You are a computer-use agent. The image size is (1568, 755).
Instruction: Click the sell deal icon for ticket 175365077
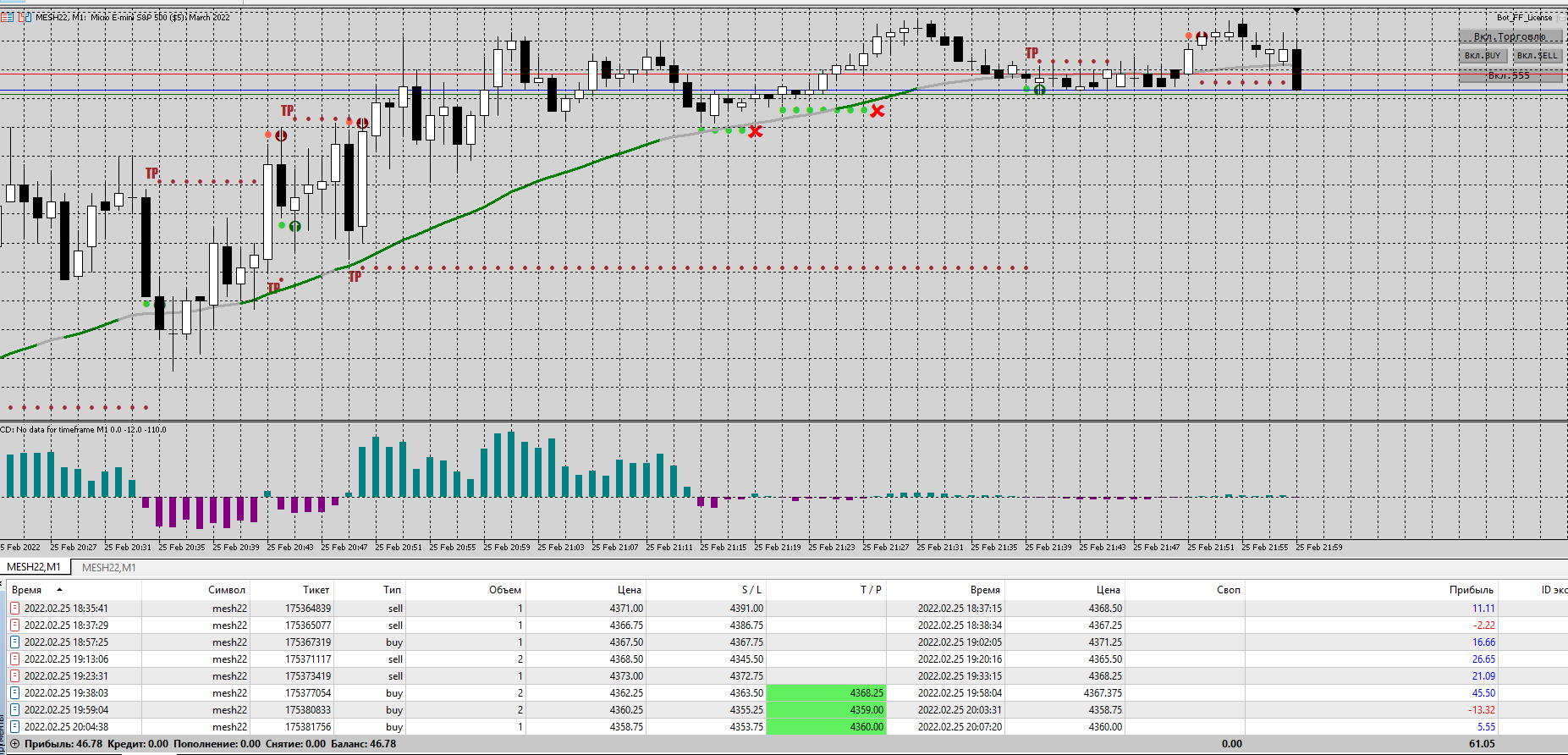tap(14, 625)
